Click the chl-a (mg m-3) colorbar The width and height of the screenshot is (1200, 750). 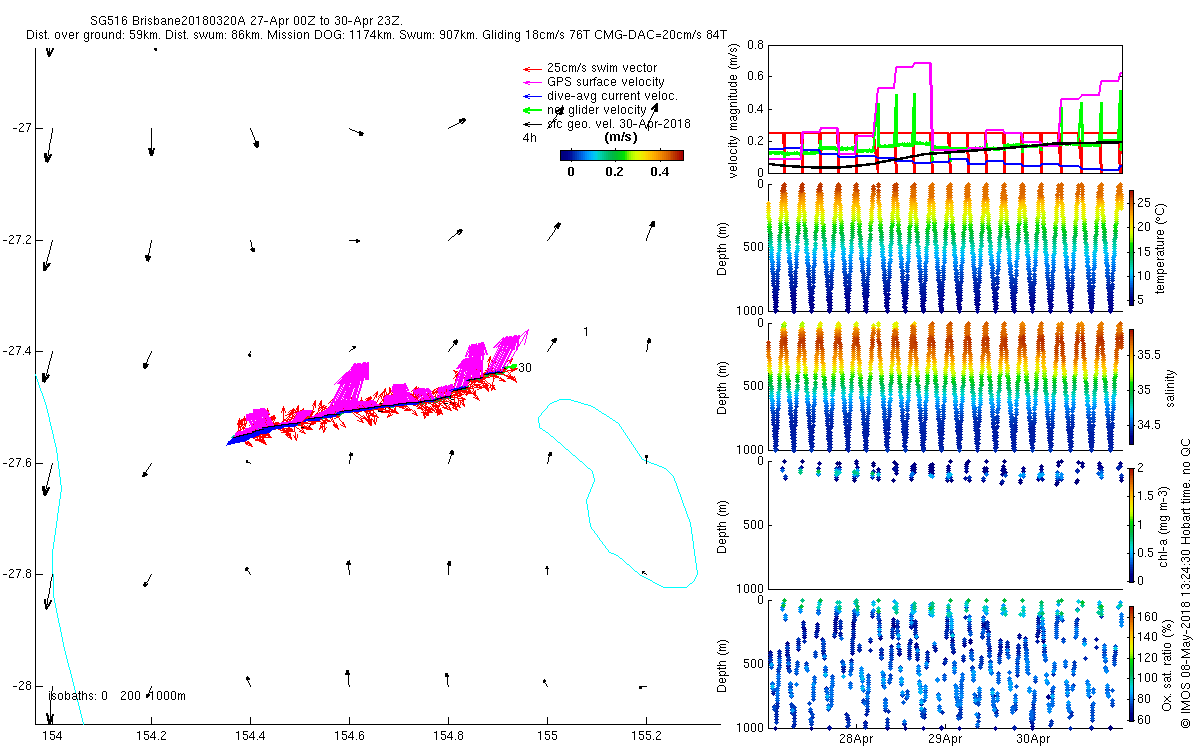pos(1132,524)
